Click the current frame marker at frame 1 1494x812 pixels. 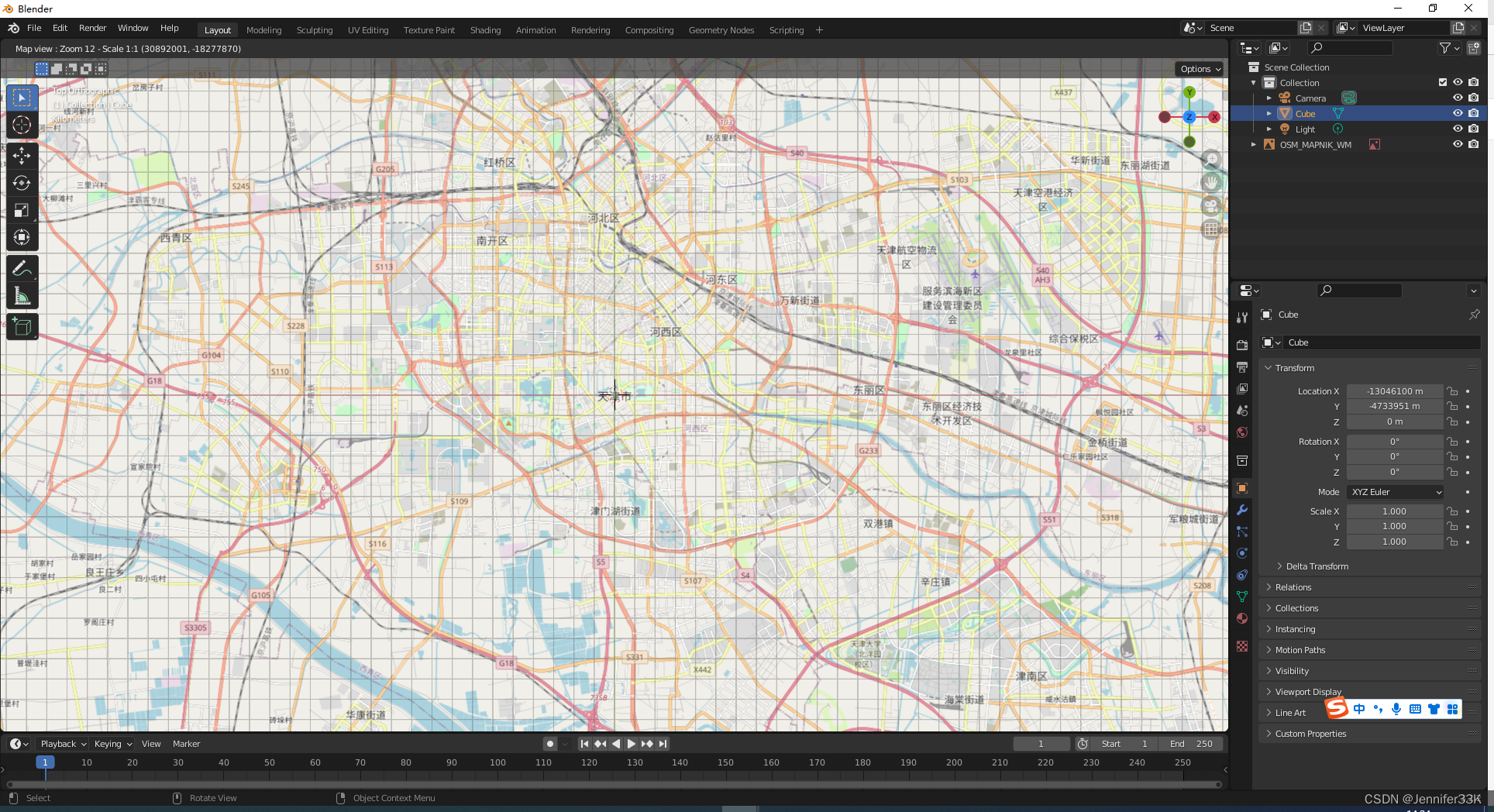click(x=45, y=762)
